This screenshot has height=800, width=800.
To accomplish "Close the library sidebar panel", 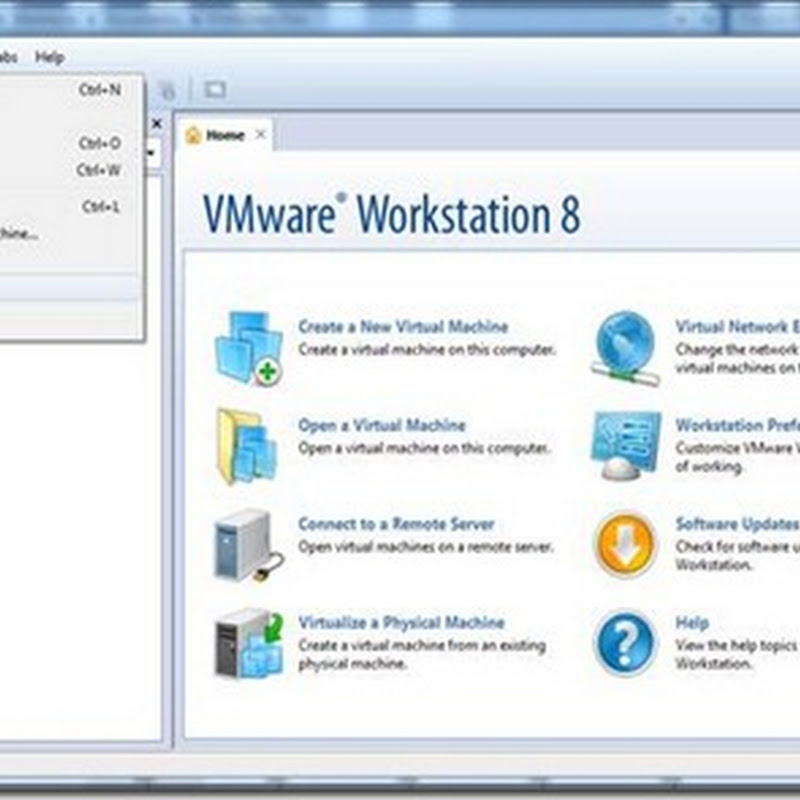I will 157,123.
